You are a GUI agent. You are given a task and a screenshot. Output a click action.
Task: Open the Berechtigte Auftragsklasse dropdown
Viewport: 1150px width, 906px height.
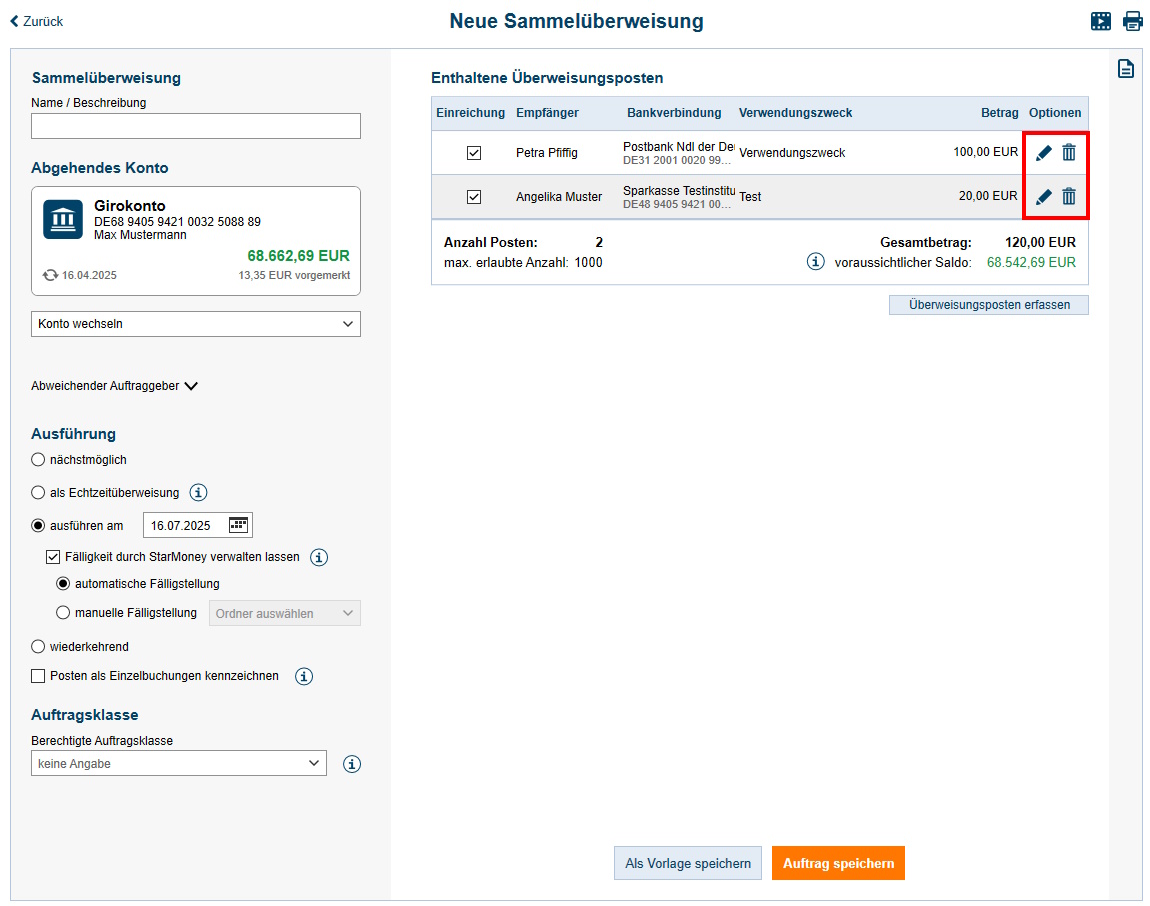tap(178, 763)
